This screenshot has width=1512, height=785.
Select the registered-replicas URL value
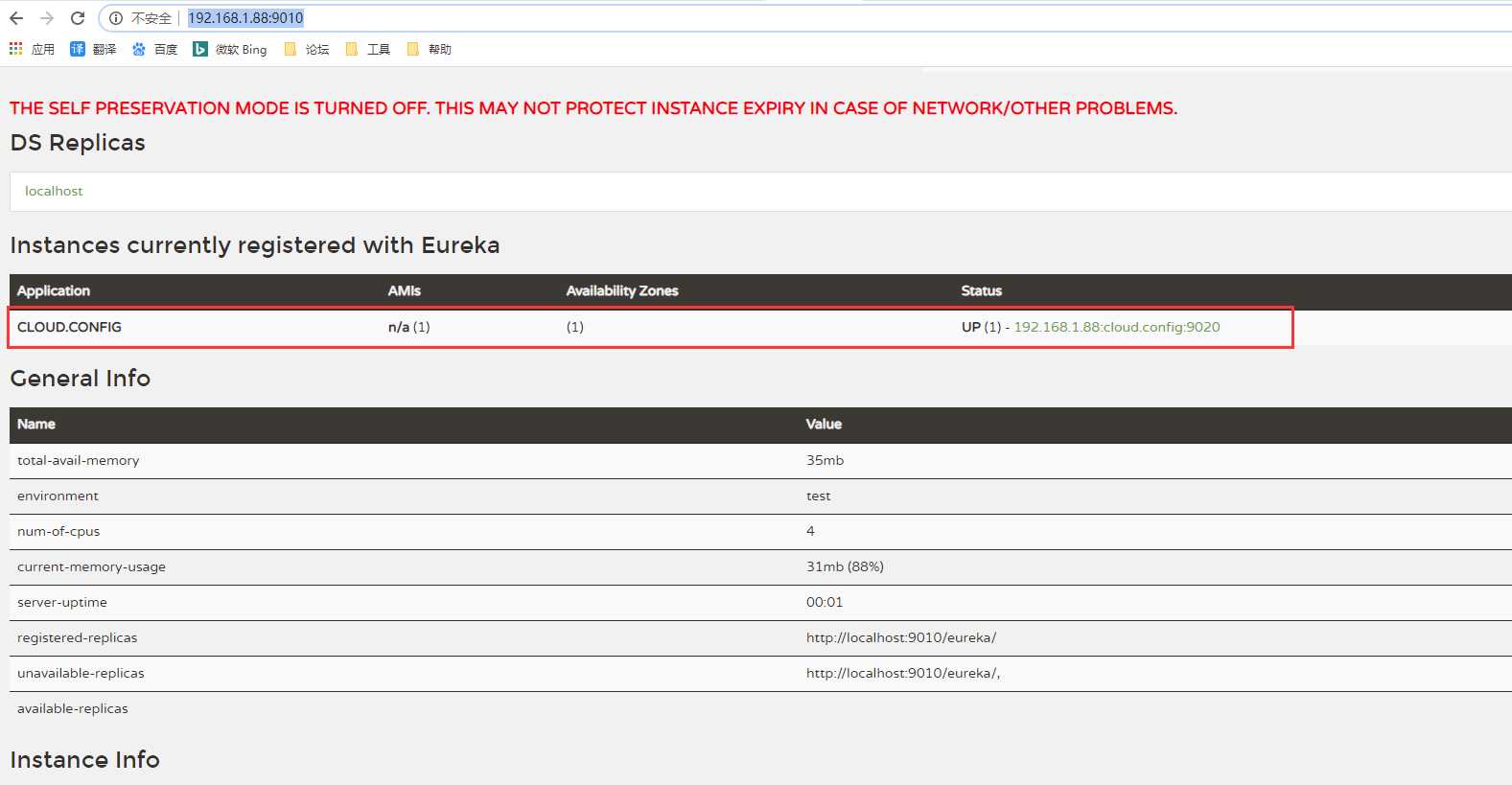click(901, 637)
